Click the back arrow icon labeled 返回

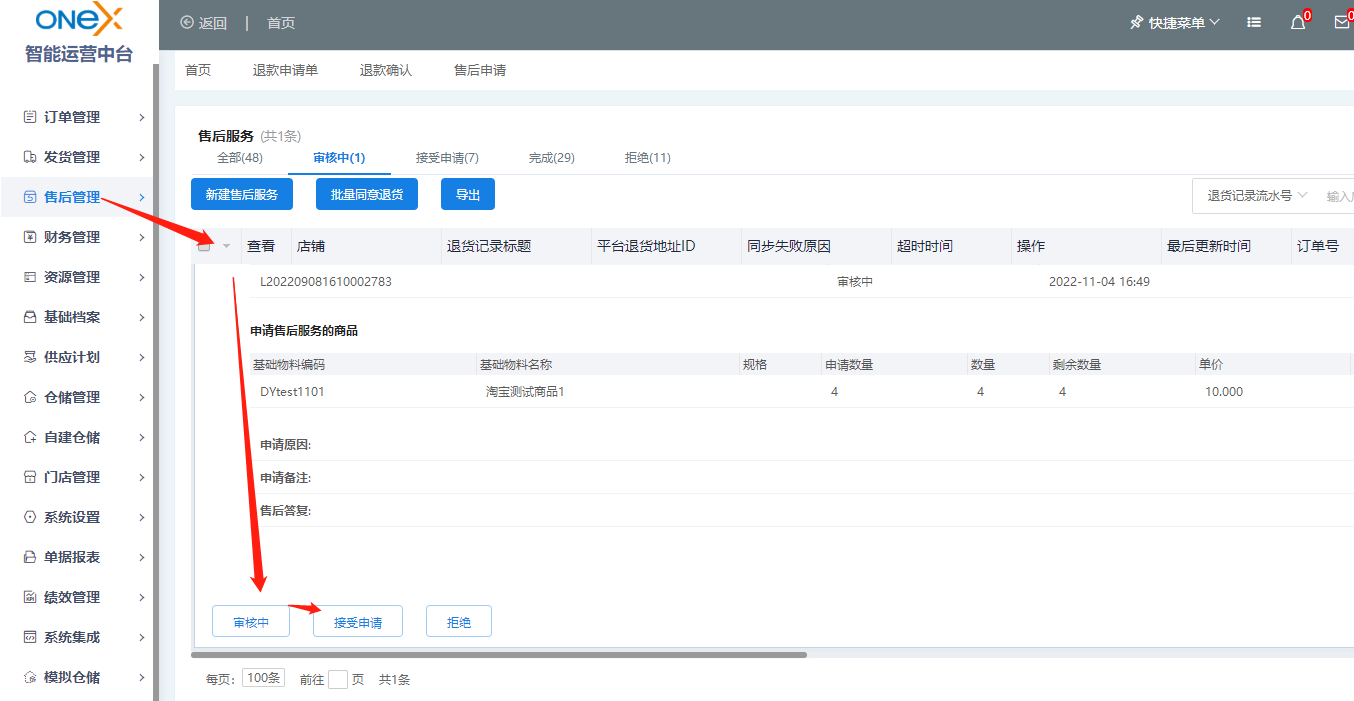coord(187,23)
